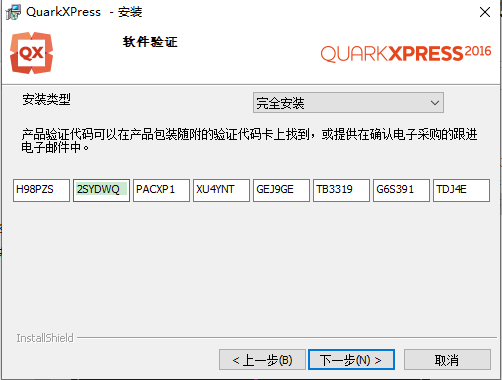Open the 完全安装 installation type dropdown
The image size is (502, 380).
[348, 103]
